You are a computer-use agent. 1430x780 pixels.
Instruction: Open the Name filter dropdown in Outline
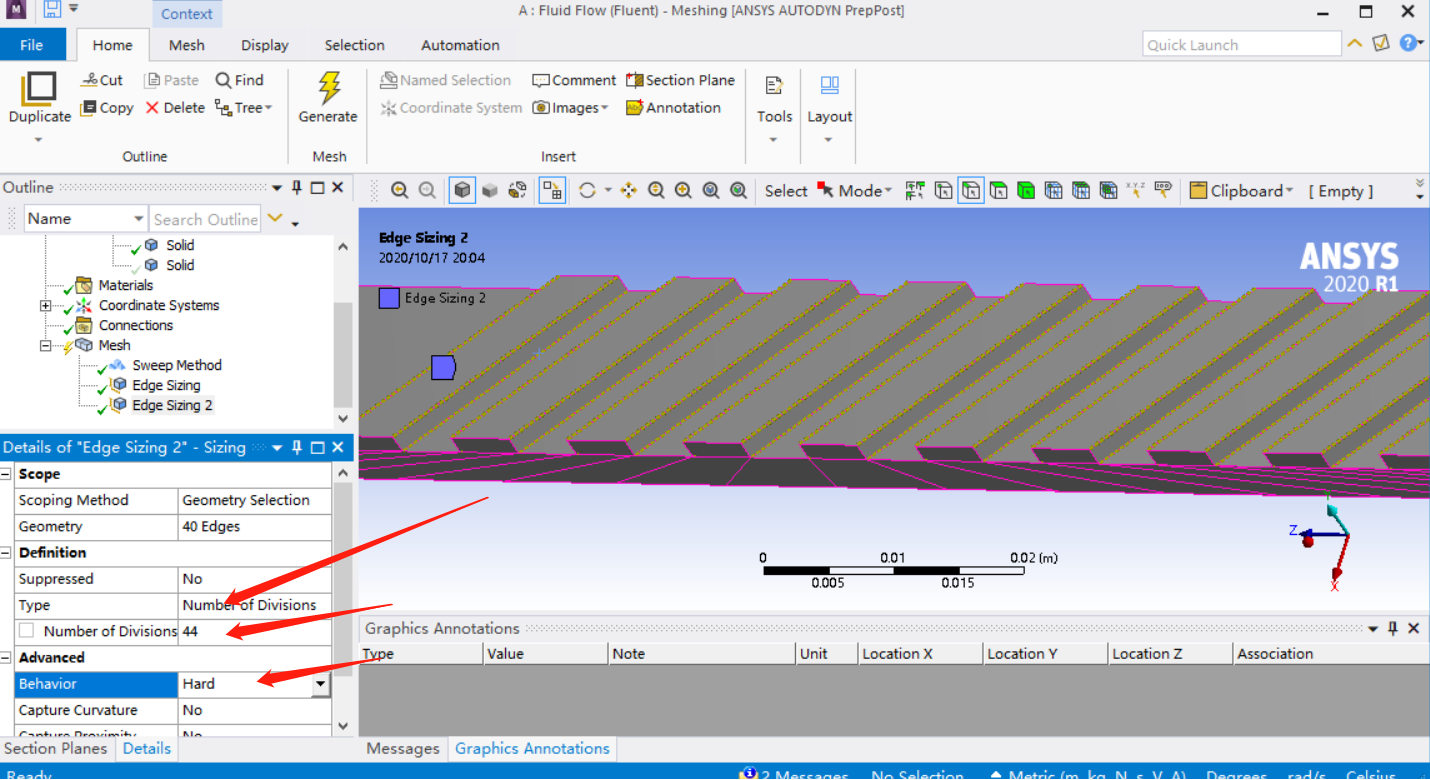pos(139,219)
